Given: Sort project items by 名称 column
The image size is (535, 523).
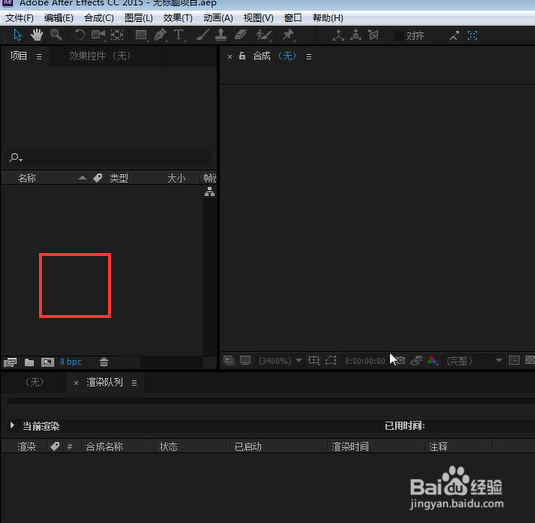Looking at the screenshot, I should click(27, 178).
